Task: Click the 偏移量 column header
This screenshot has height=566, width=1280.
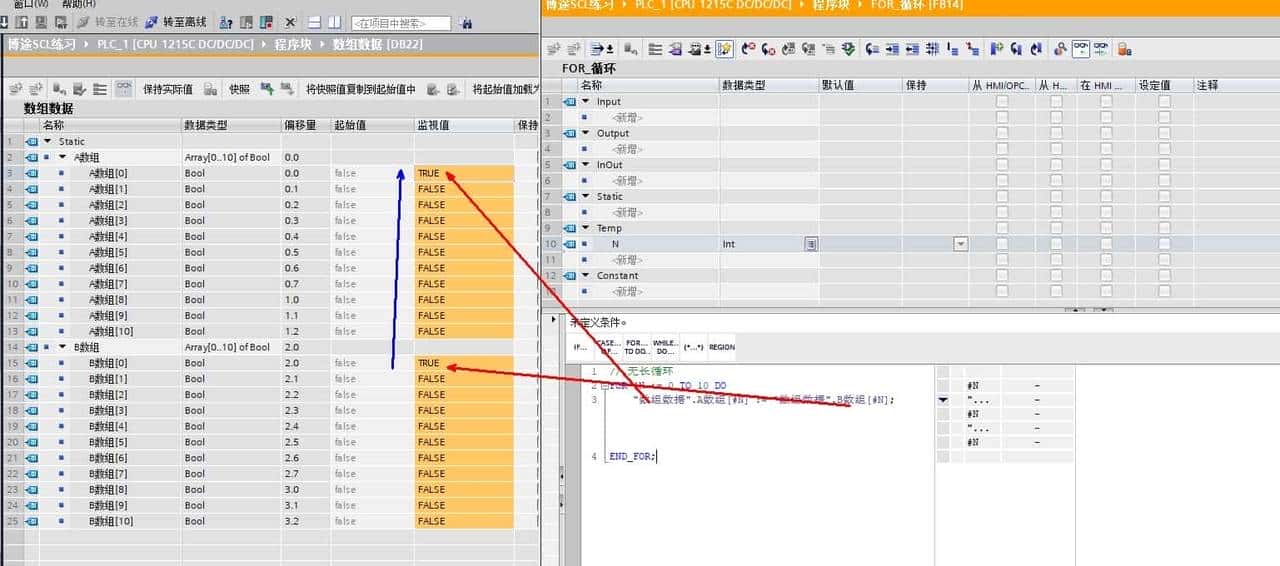Action: point(306,126)
